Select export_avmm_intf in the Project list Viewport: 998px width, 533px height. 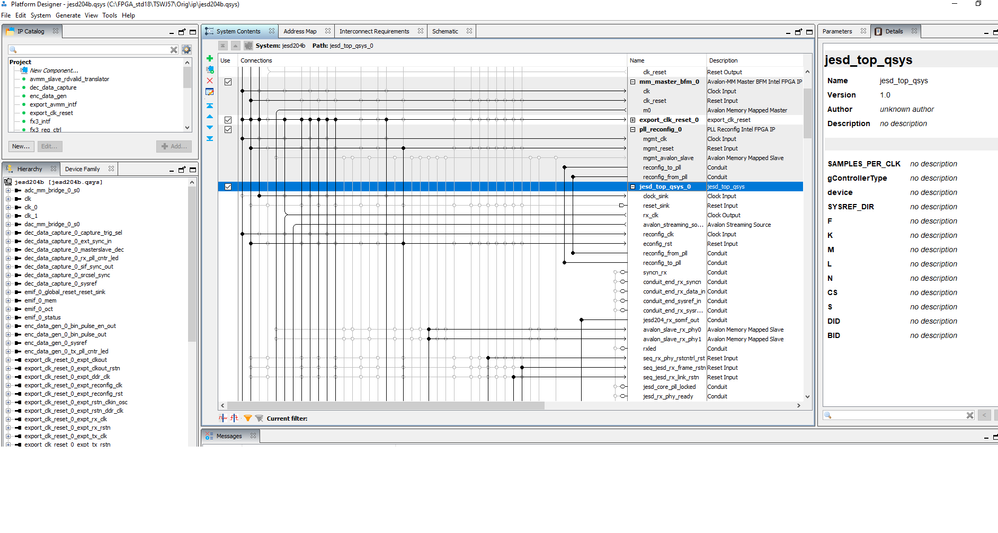point(53,104)
